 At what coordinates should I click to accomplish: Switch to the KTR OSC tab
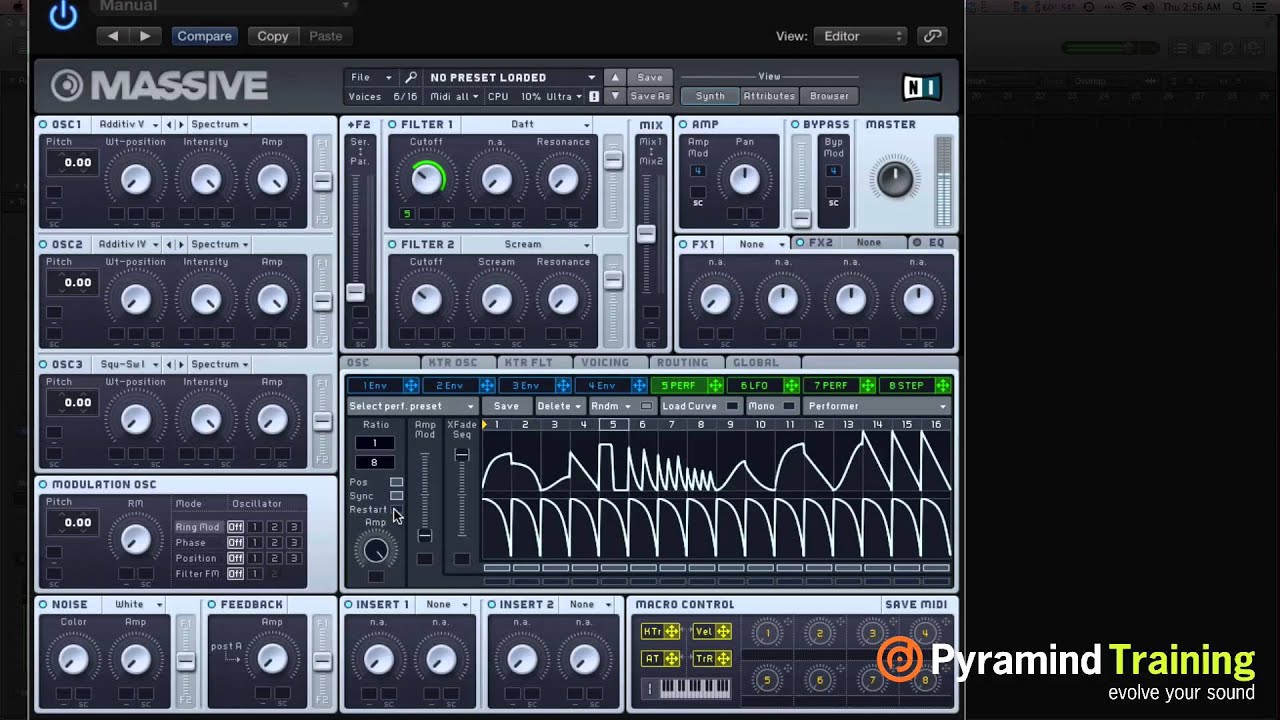pos(454,363)
